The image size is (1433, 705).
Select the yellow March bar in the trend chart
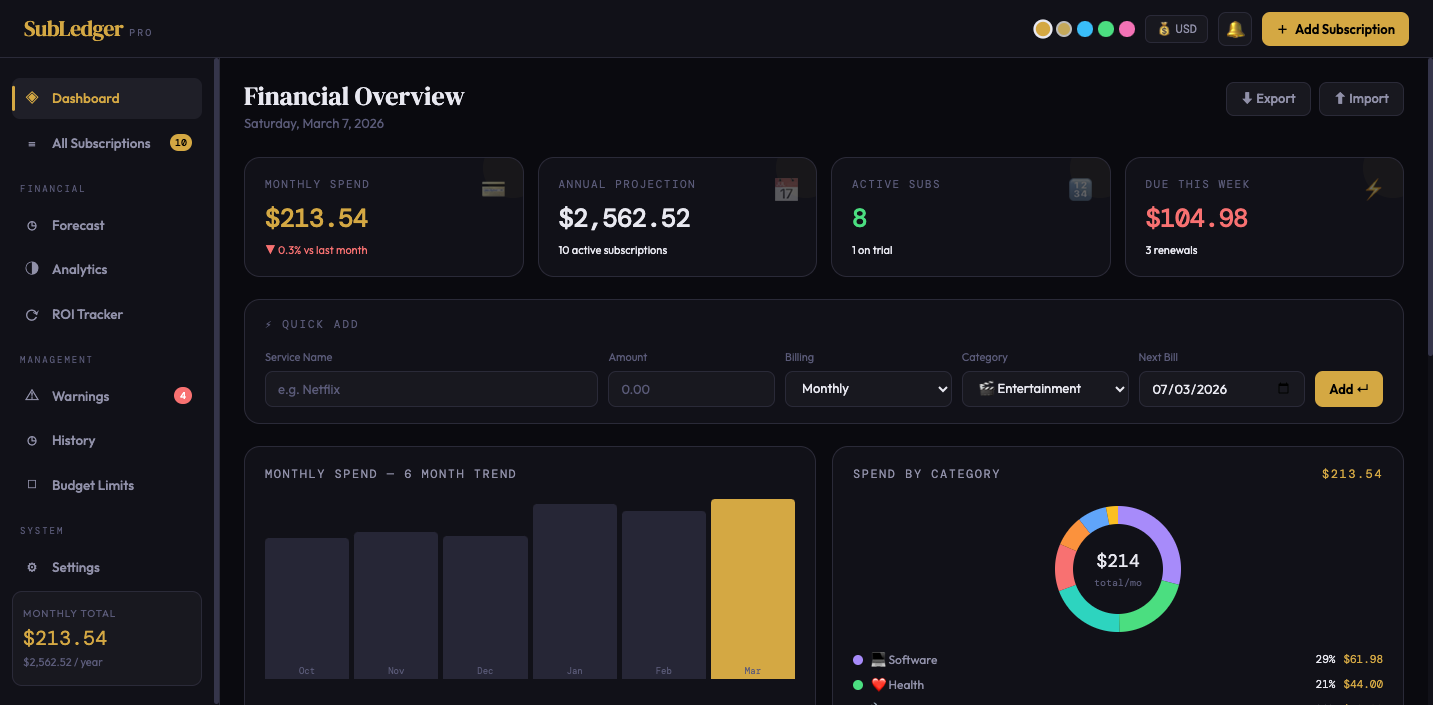[x=752, y=589]
